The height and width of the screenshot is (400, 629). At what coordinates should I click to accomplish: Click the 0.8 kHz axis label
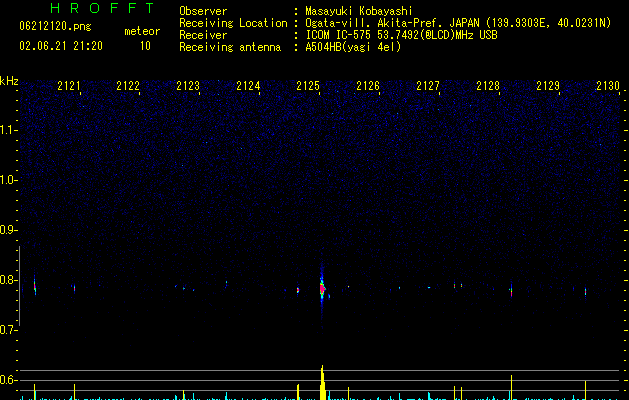tap(9, 280)
